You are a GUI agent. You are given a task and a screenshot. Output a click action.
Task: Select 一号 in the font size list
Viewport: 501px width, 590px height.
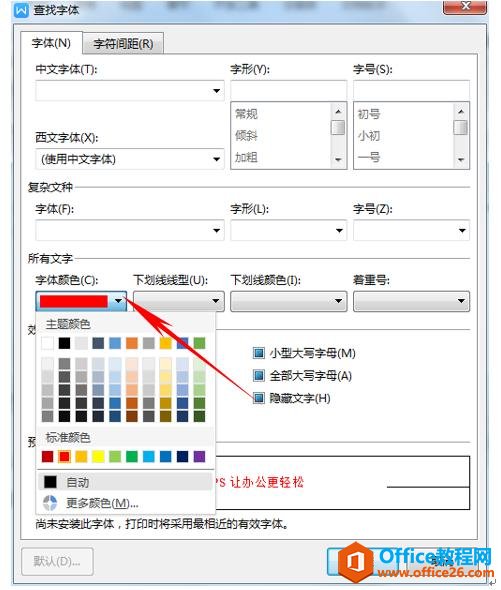coord(369,157)
